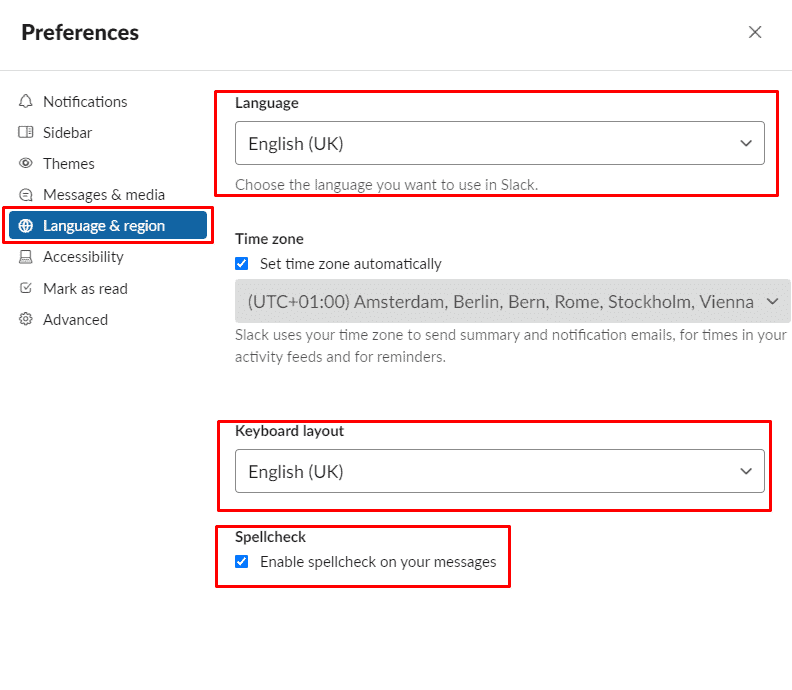This screenshot has width=792, height=690.
Task: Click the Language dropdown chevron
Action: 746,143
